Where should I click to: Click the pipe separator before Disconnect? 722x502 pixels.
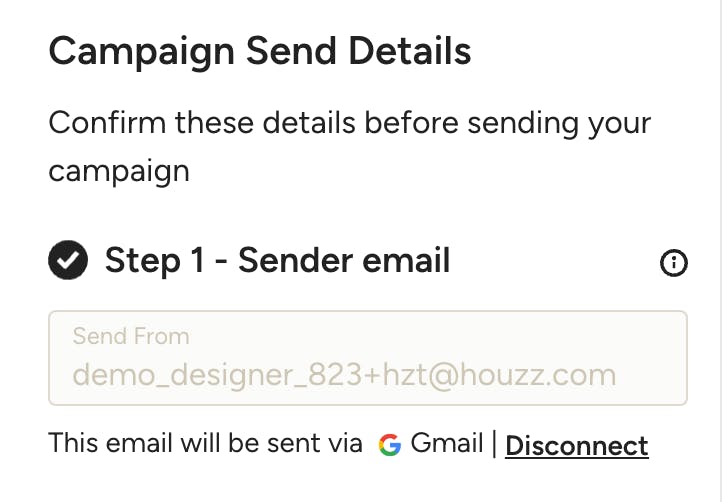494,444
